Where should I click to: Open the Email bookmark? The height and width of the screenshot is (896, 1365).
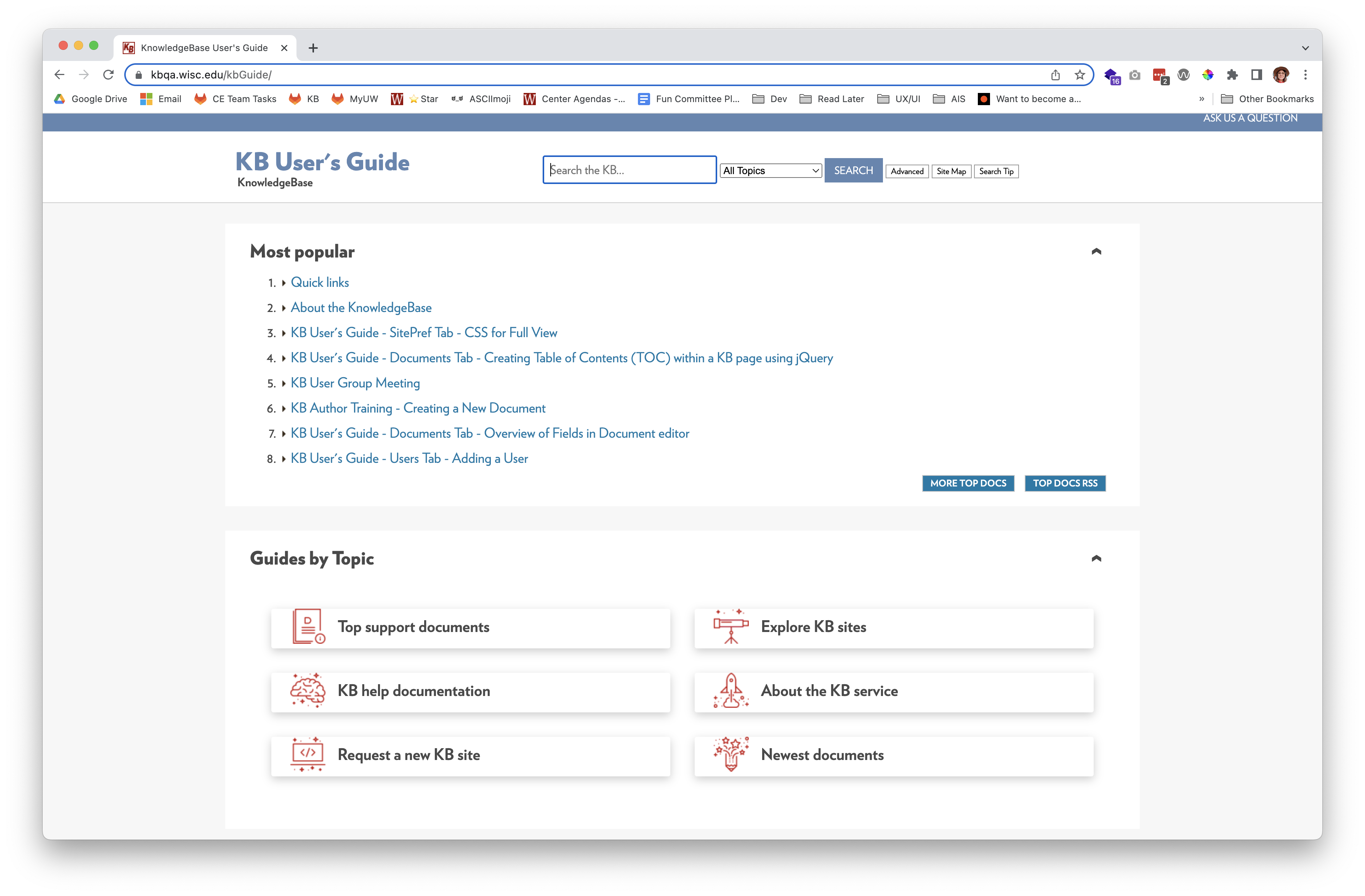[161, 99]
